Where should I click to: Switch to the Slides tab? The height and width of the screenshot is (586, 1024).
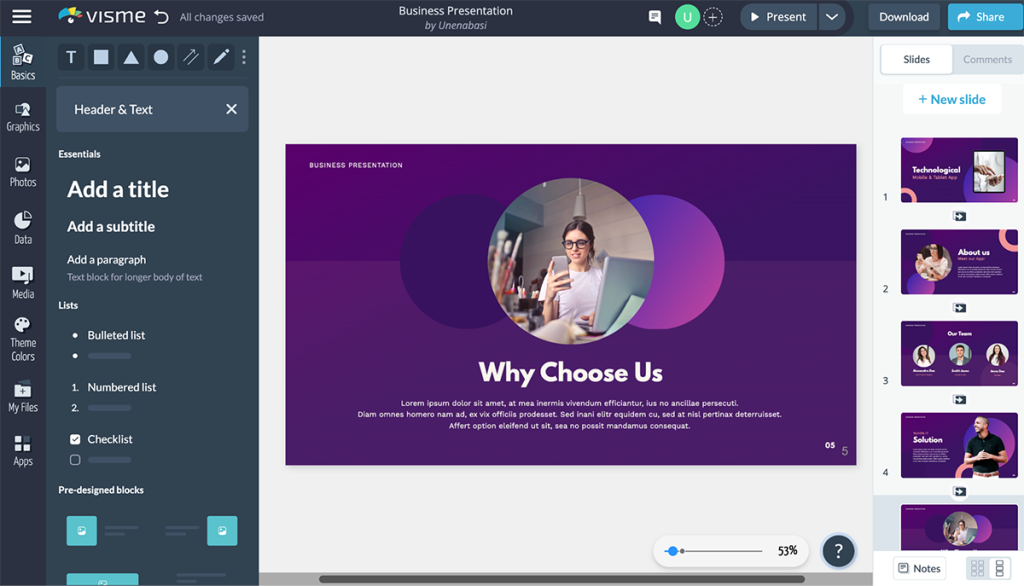(915, 59)
